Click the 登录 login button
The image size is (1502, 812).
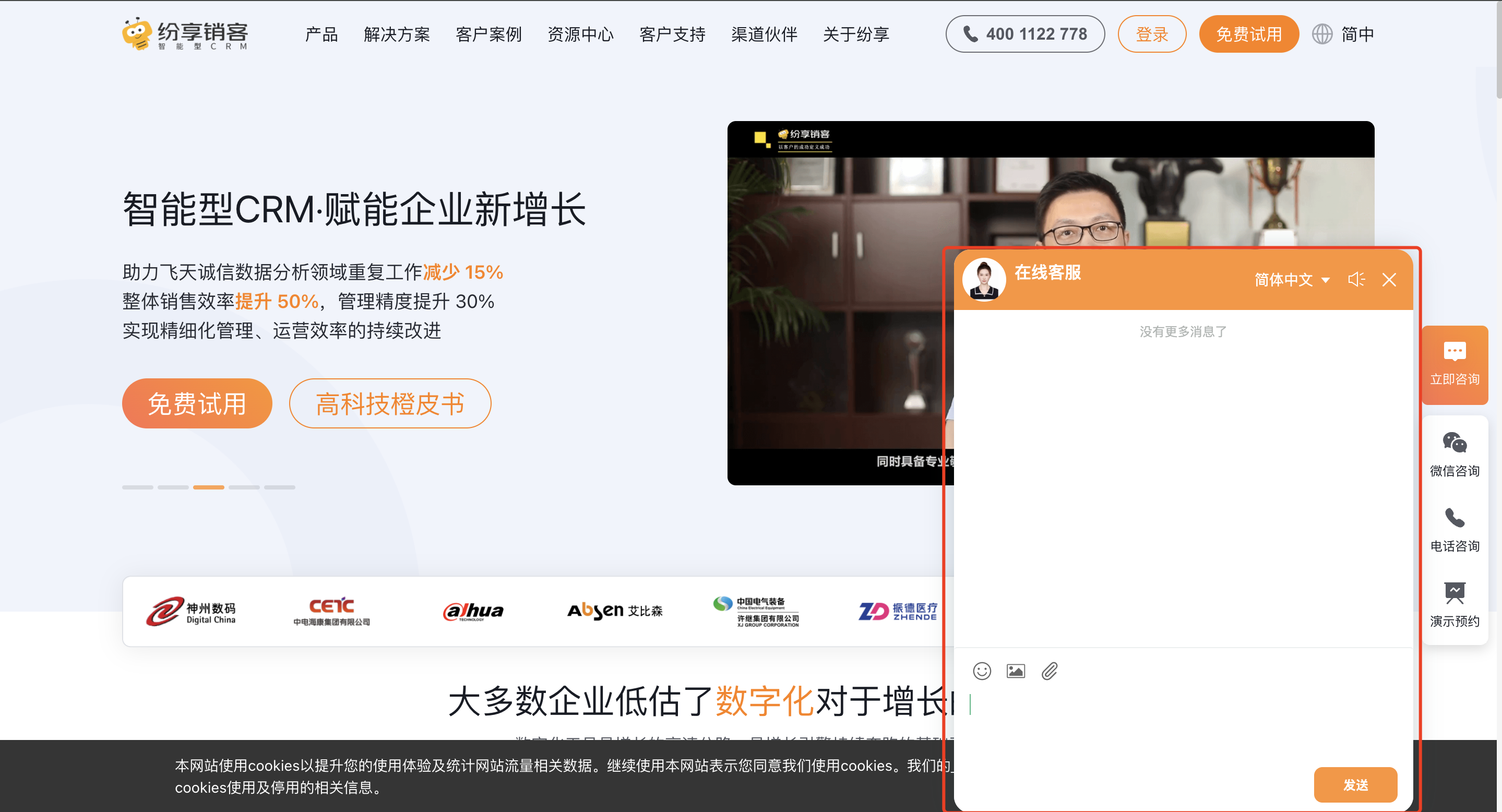(1152, 34)
